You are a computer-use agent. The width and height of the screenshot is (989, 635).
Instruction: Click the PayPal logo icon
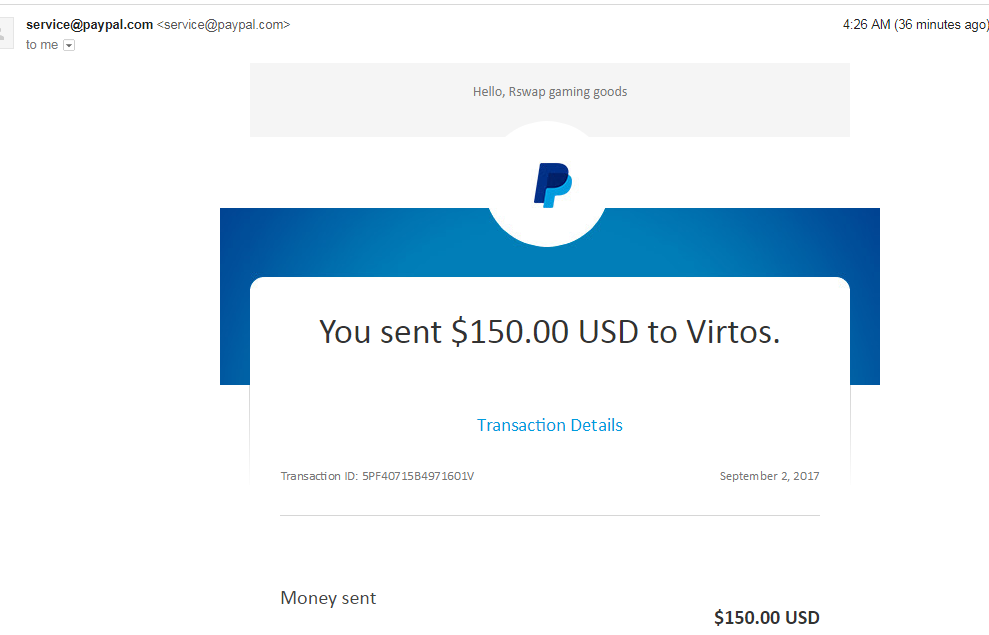pyautogui.click(x=553, y=185)
